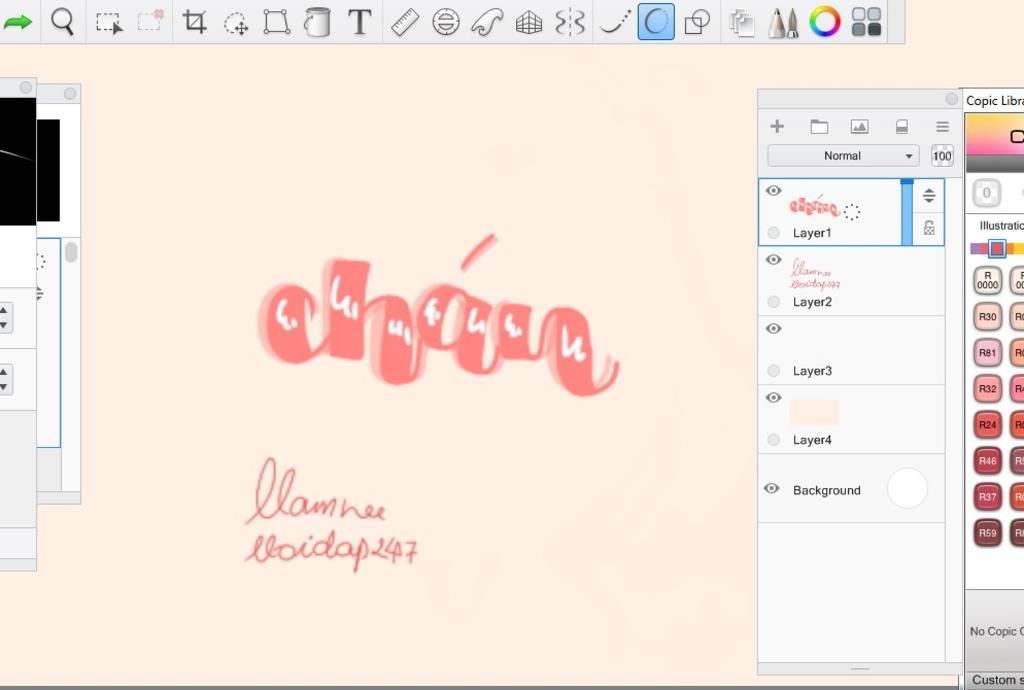Click the small circle beside Layer4 name
The width and height of the screenshot is (1024, 690).
[x=774, y=440]
